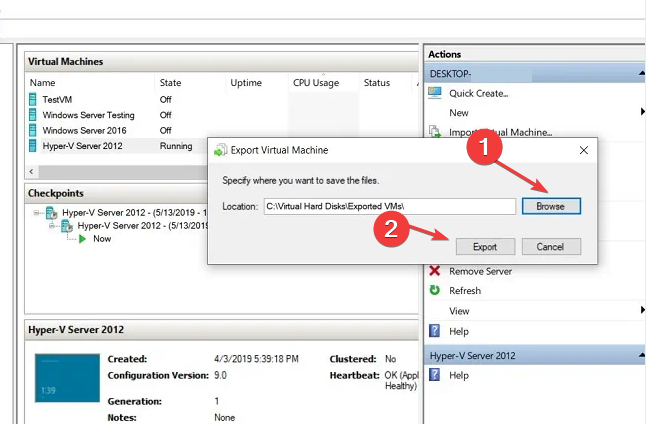Click the Heartbeat OK status text
The height and width of the screenshot is (424, 649).
click(401, 380)
